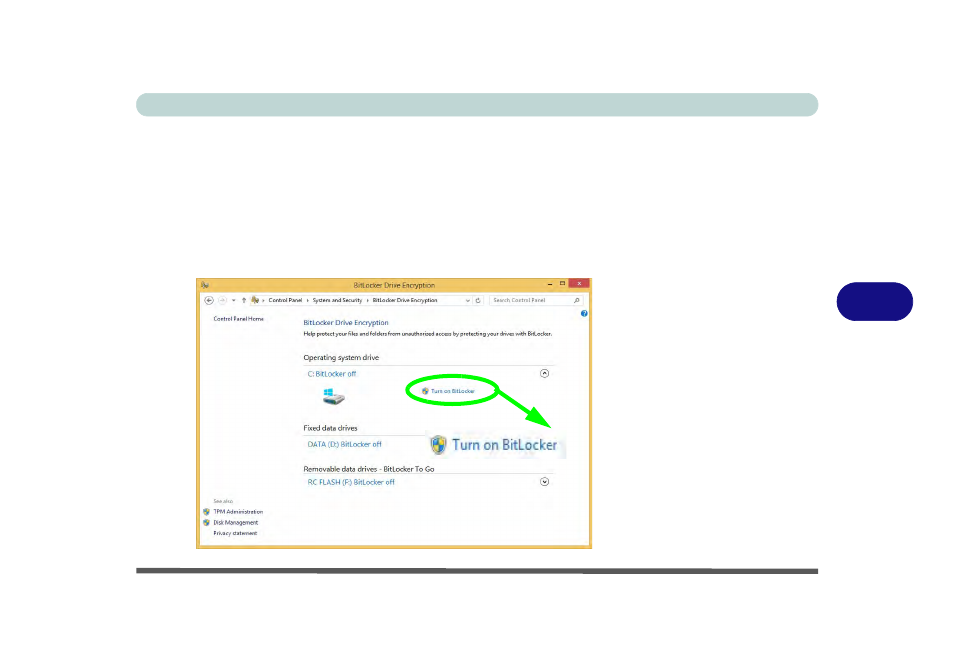Click the 'Operating system drive' heading
This screenshot has width=954, height=672.
click(x=341, y=358)
